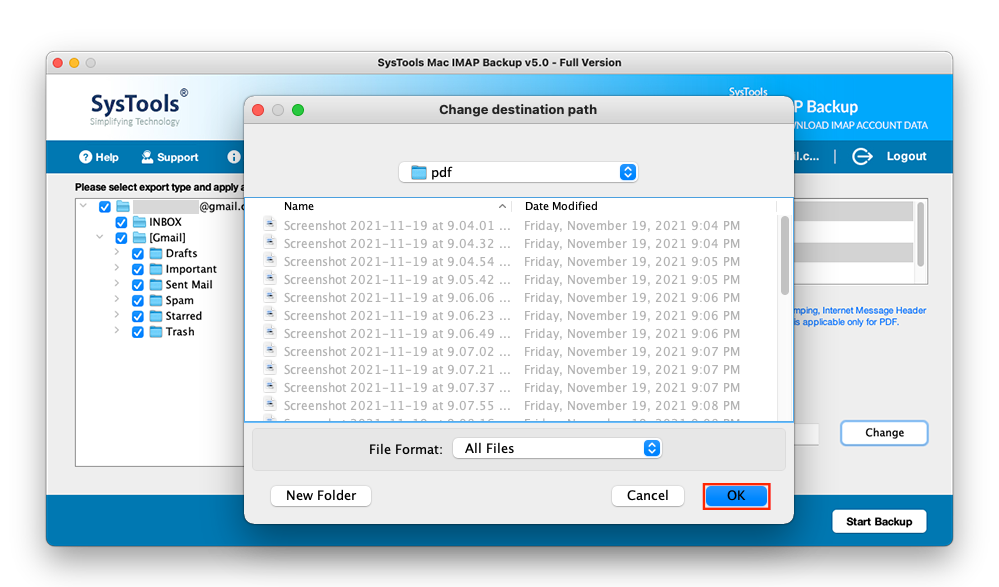The width and height of the screenshot is (999, 587).
Task: Uncheck the Spam checkbox
Action: tap(138, 300)
